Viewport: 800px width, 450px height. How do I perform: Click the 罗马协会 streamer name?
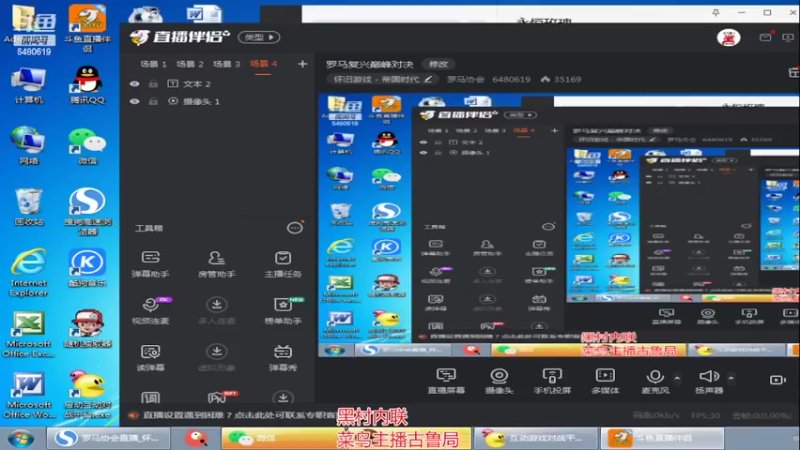[x=465, y=79]
